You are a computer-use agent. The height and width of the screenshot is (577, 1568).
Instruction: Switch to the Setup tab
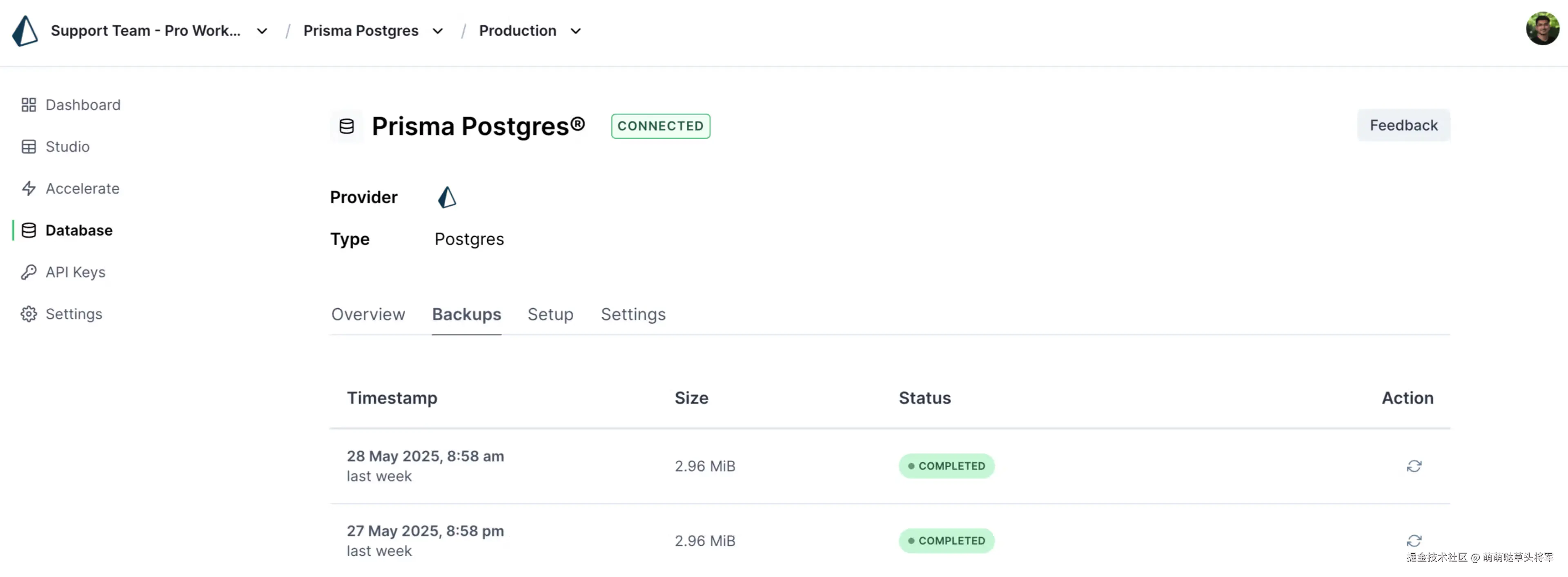pos(550,315)
